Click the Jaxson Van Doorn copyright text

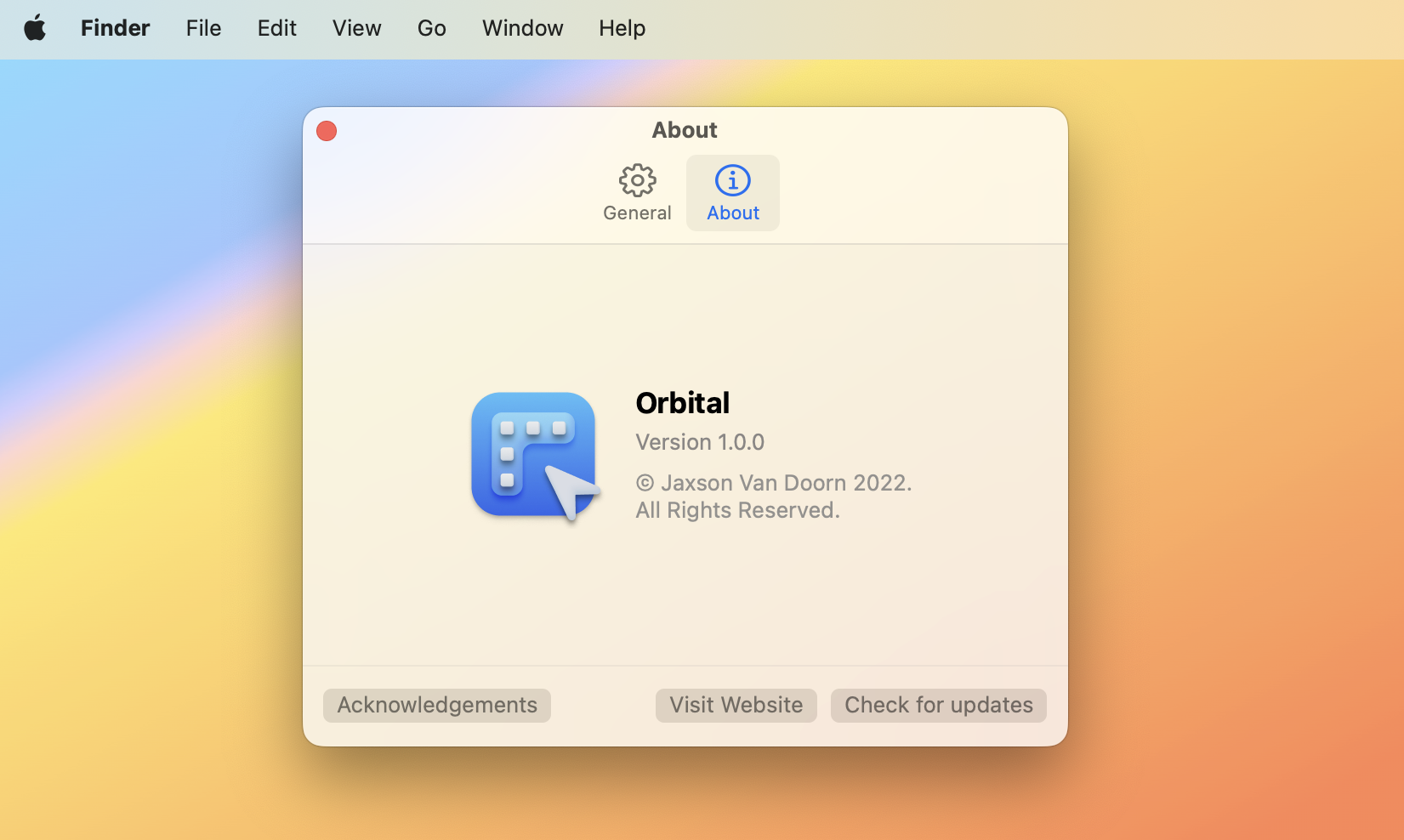coord(774,497)
